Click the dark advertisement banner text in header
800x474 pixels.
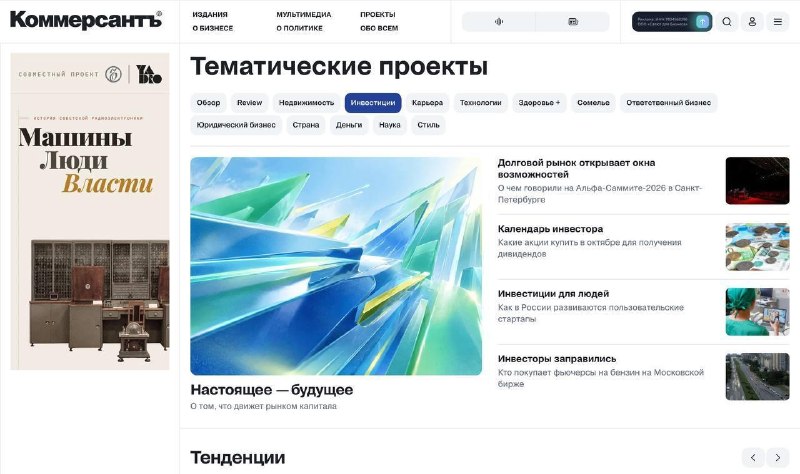click(662, 21)
